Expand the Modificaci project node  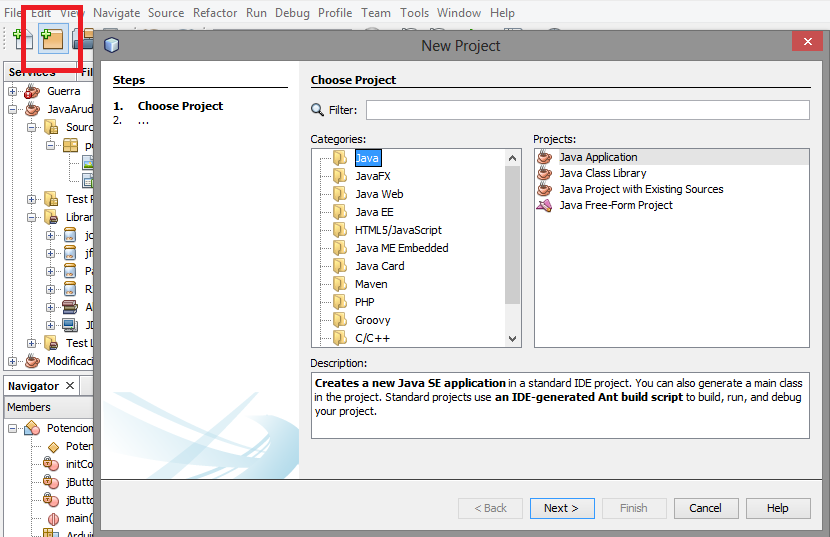12,361
